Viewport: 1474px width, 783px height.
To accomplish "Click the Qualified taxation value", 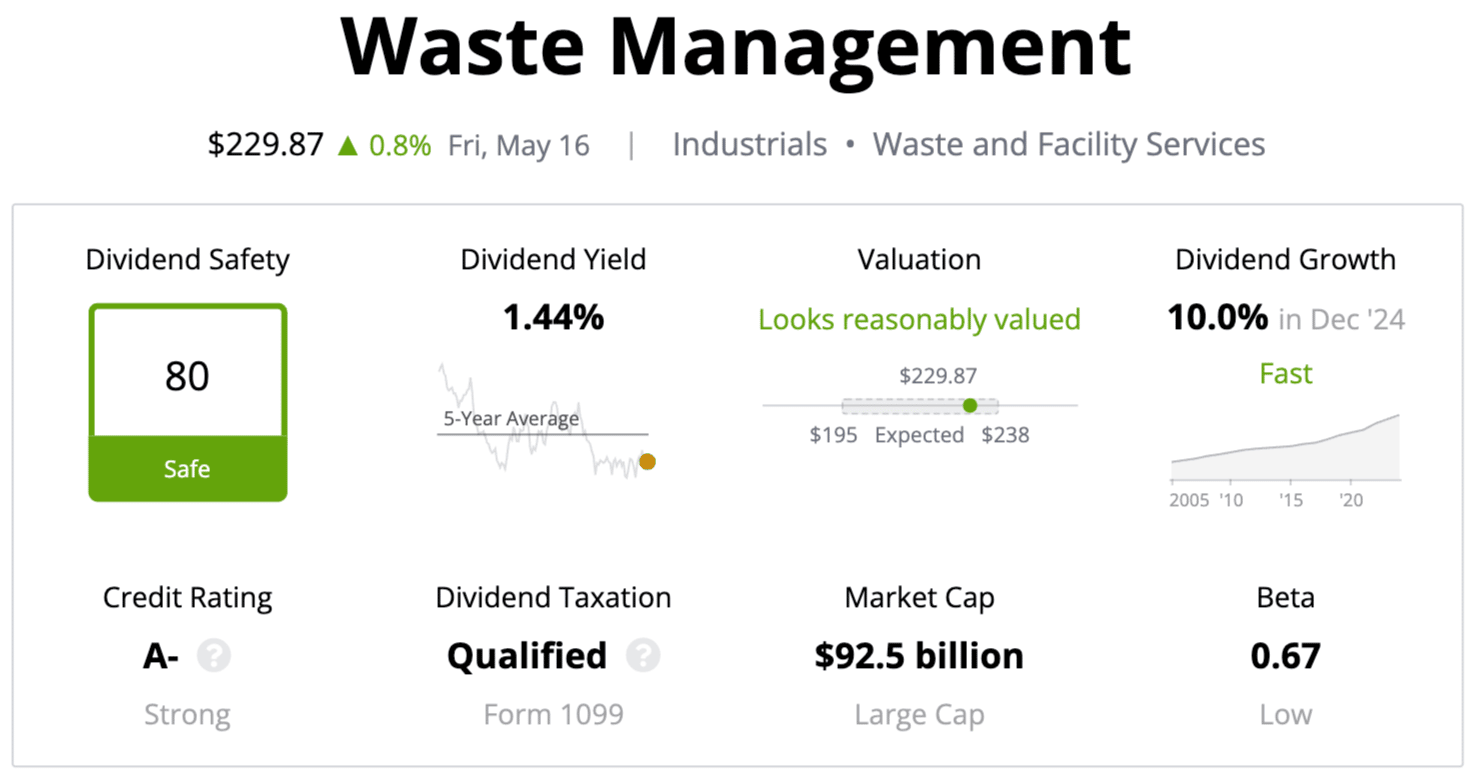I will (527, 656).
